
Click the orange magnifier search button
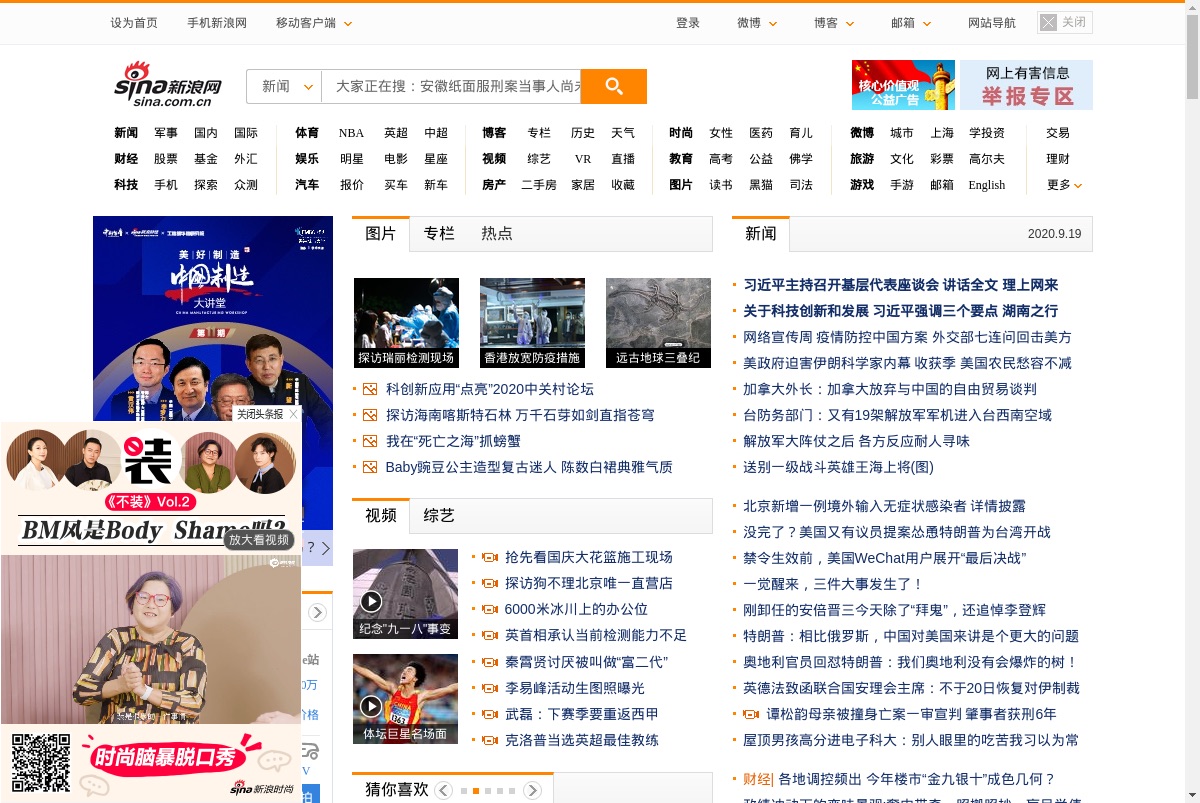click(x=614, y=86)
